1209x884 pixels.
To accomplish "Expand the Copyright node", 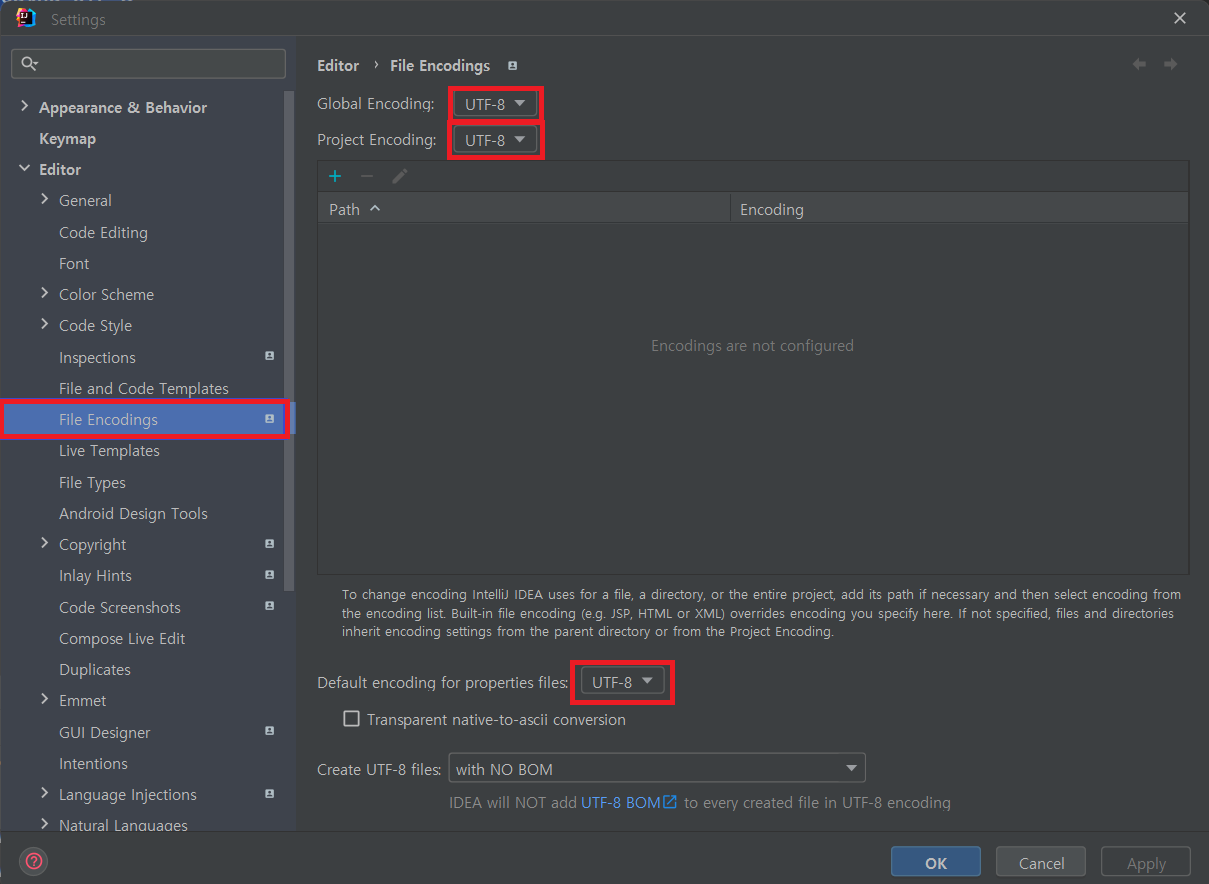I will pos(44,543).
